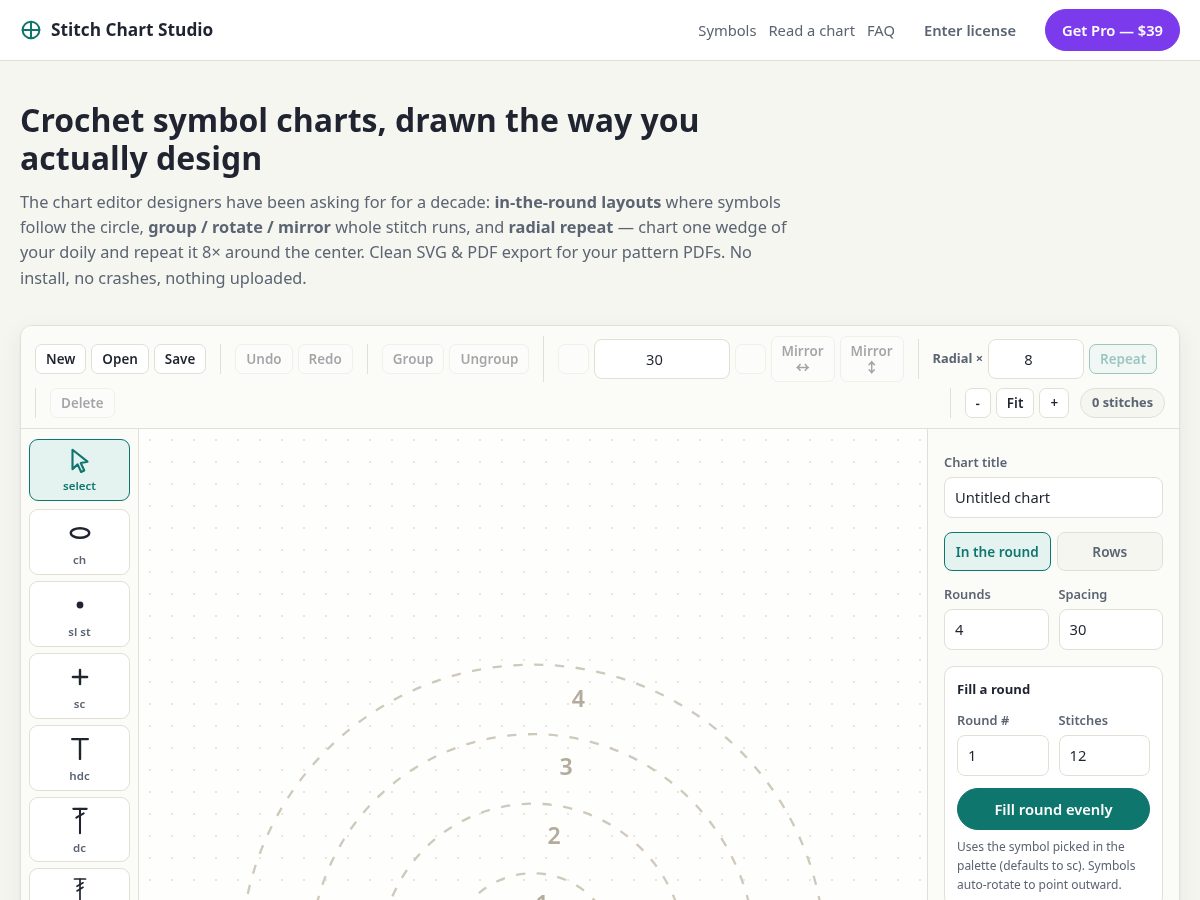Mirror selection horizontally

(803, 359)
